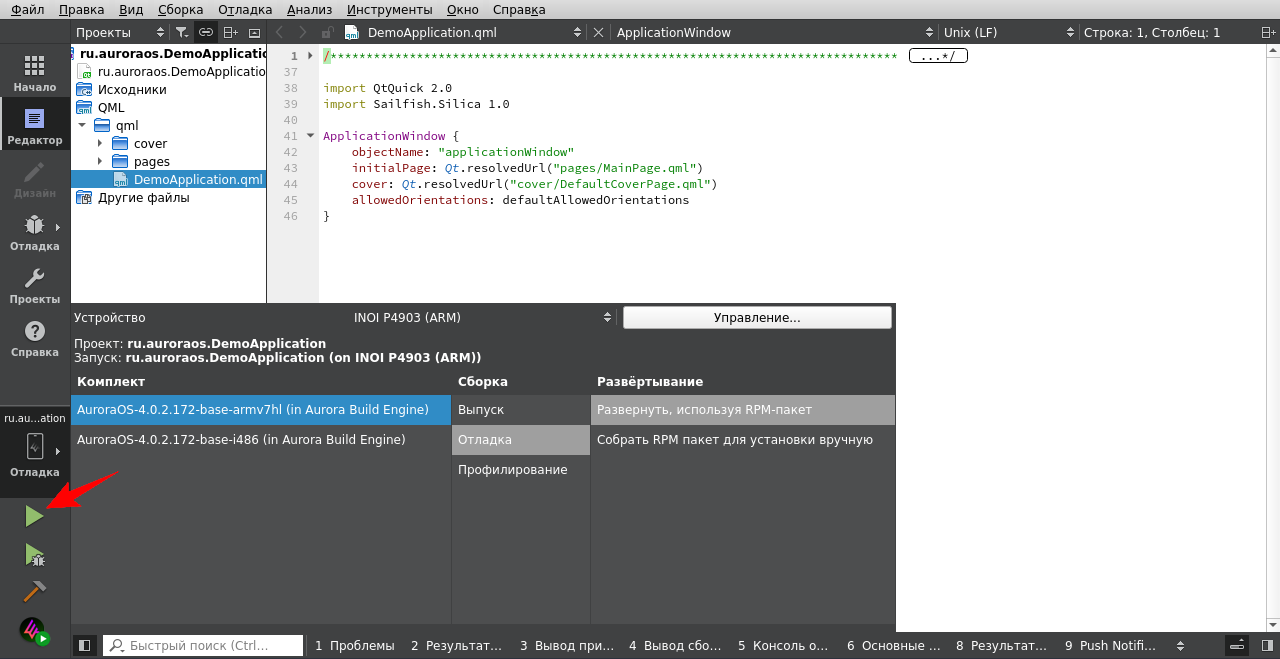
Task: Expand the pages folder
Action: [100, 161]
